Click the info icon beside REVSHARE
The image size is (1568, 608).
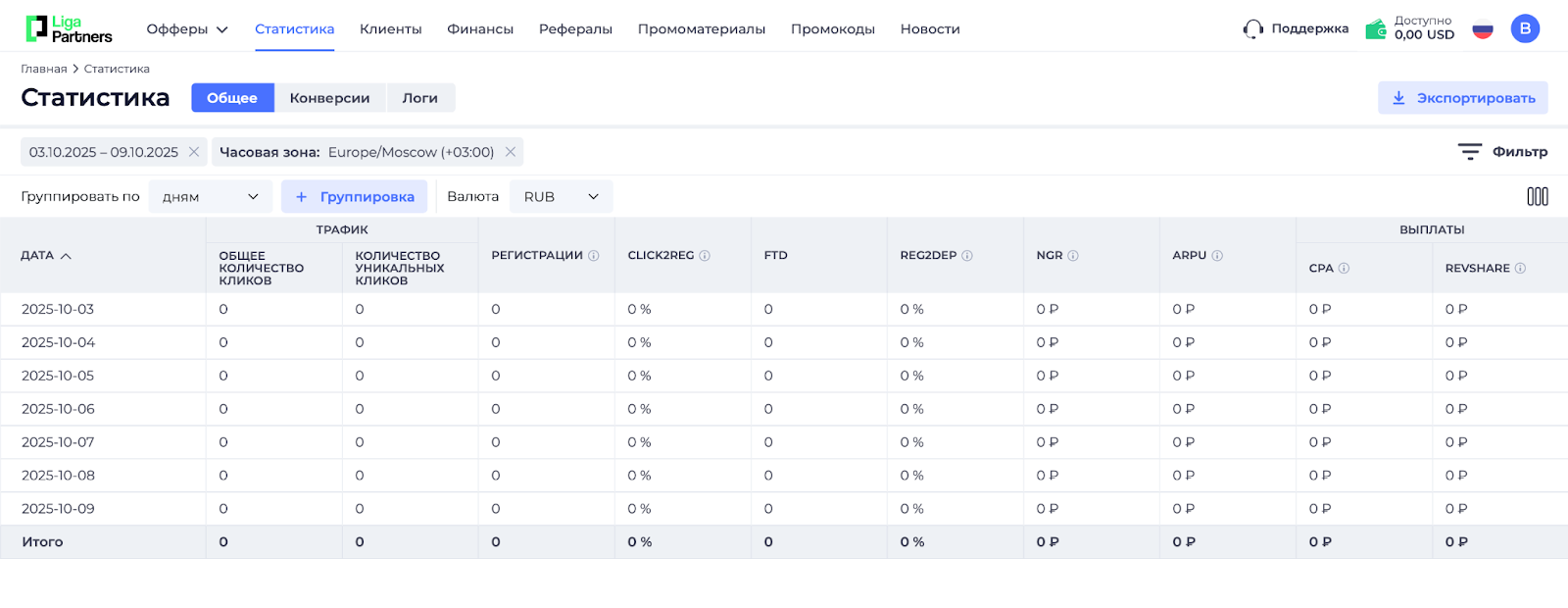click(x=1520, y=269)
